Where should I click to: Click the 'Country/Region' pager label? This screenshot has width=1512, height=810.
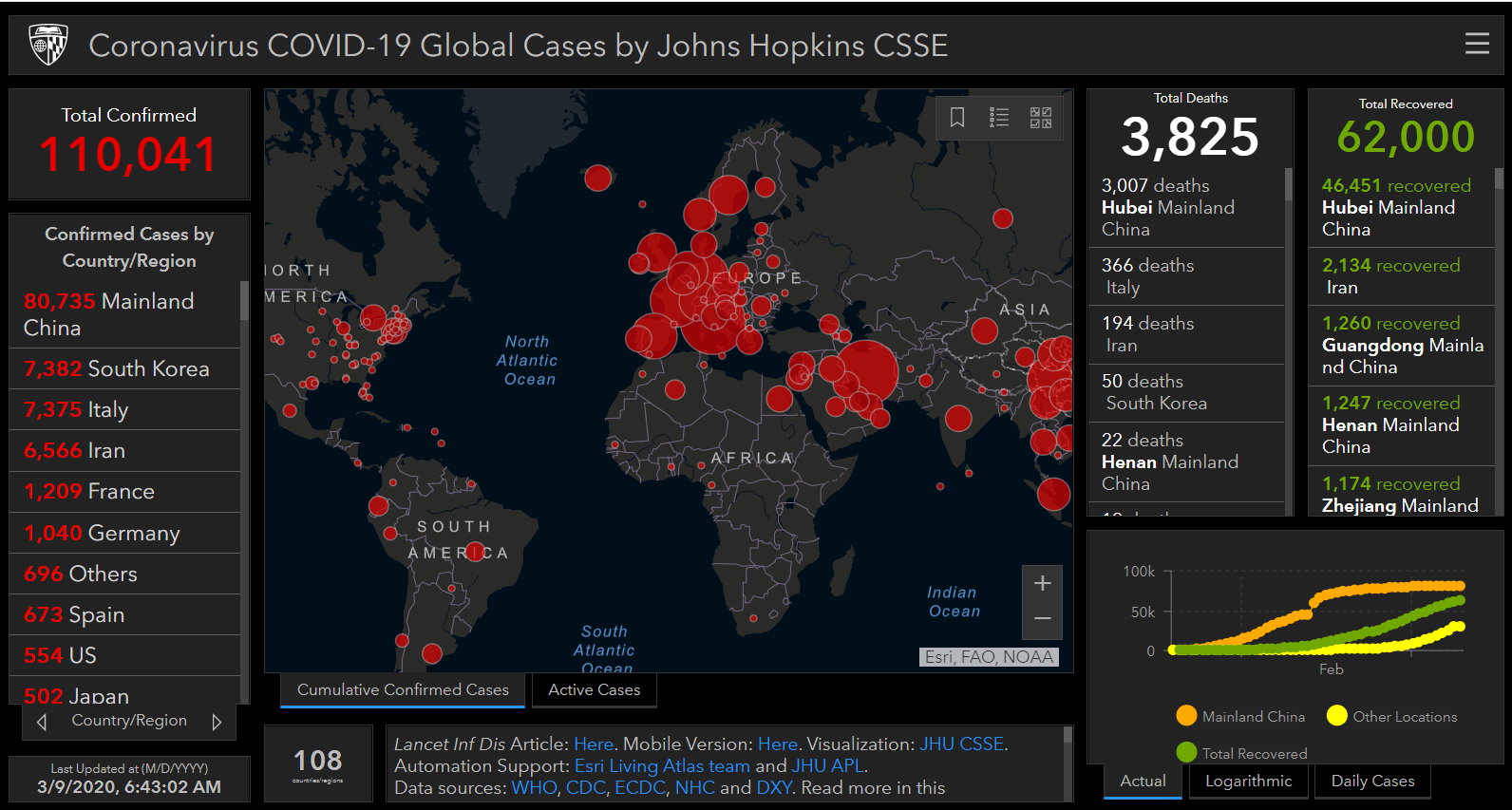point(129,721)
